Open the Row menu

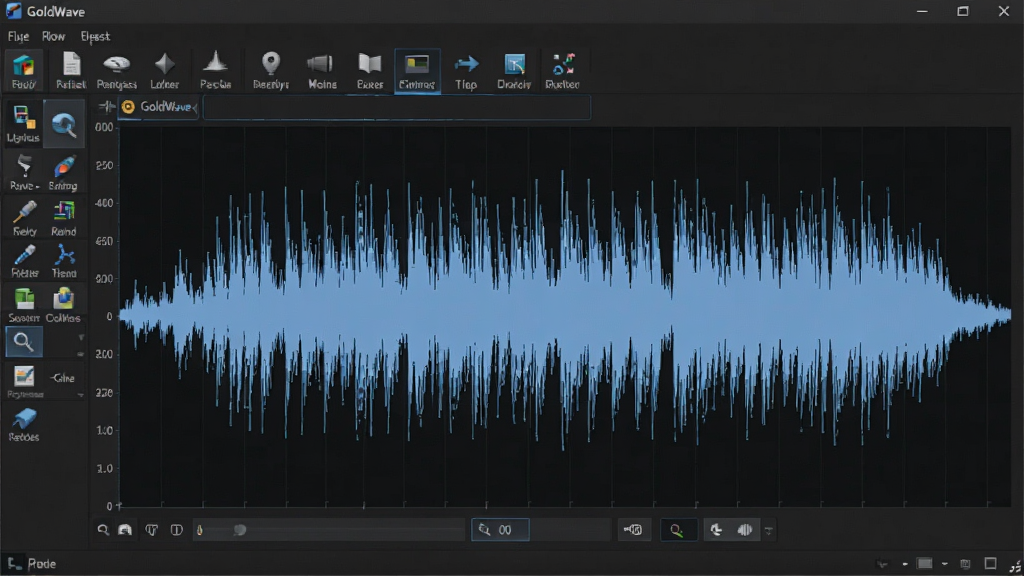[x=54, y=37]
